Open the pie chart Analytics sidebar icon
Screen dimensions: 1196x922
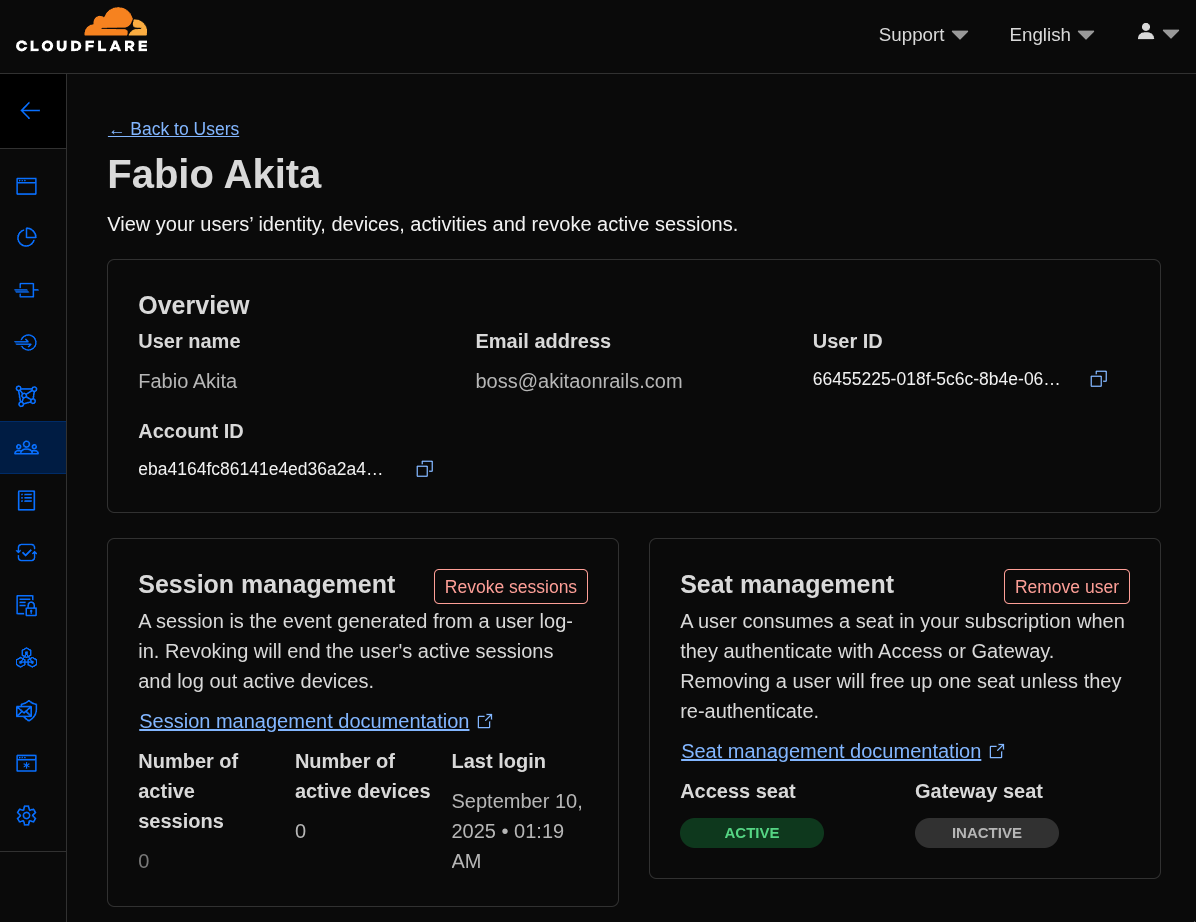[x=27, y=238]
